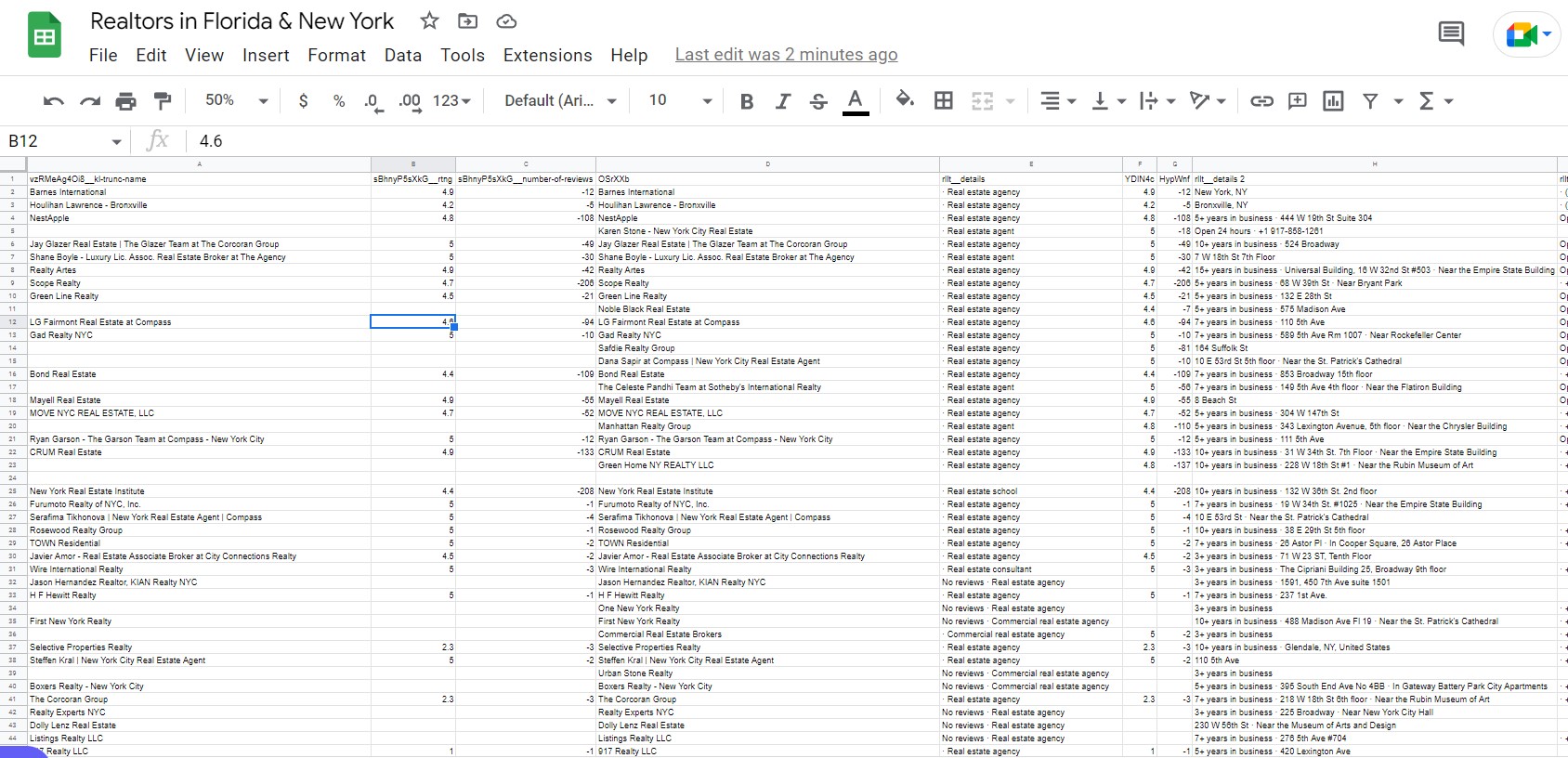Select cell 'NestApple' in column A
The image size is (1568, 758).
point(199,218)
